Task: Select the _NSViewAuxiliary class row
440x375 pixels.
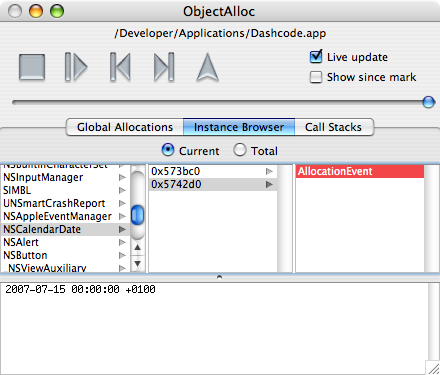Action: [x=65, y=267]
